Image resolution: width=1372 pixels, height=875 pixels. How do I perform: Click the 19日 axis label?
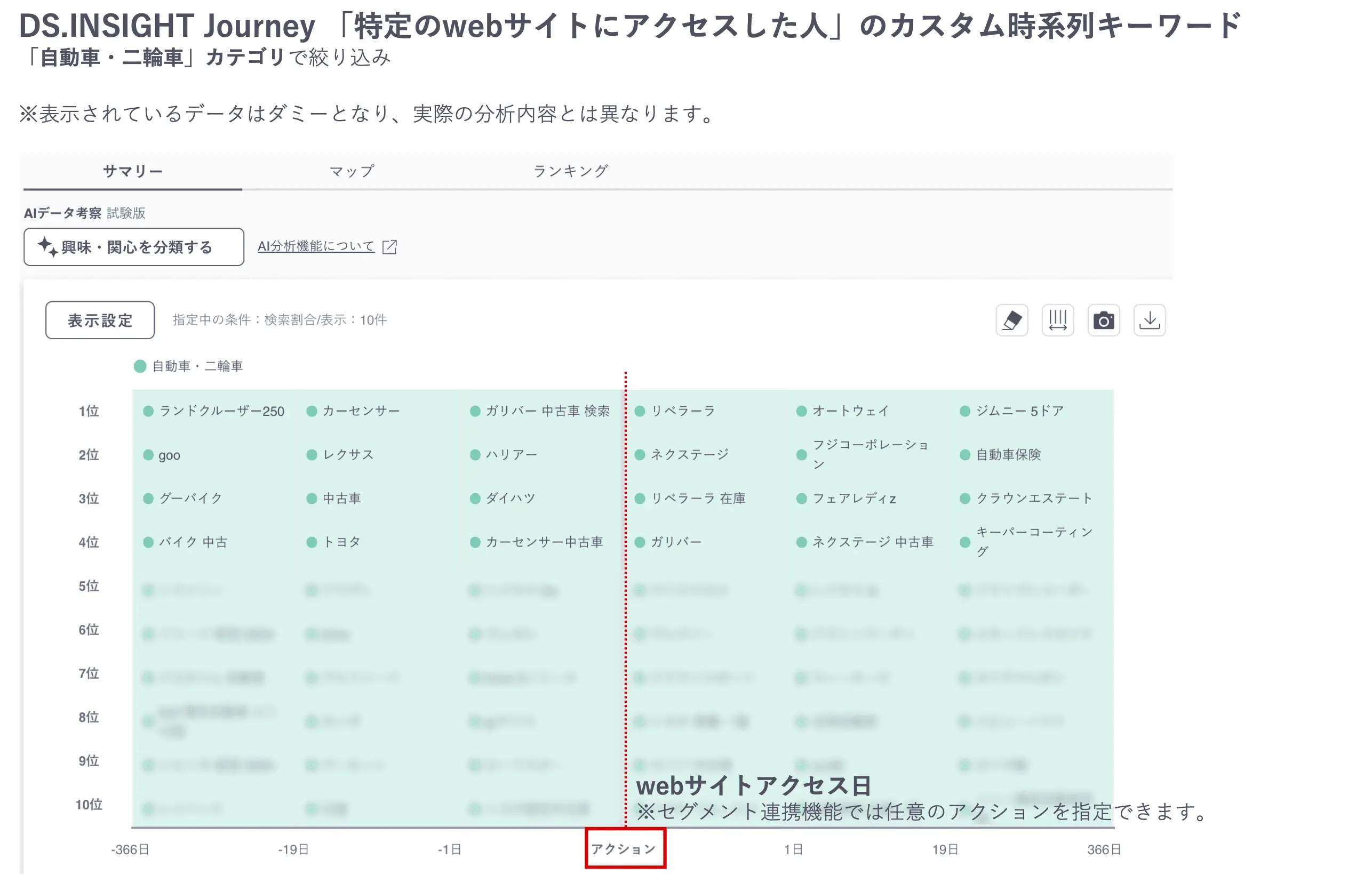click(945, 850)
